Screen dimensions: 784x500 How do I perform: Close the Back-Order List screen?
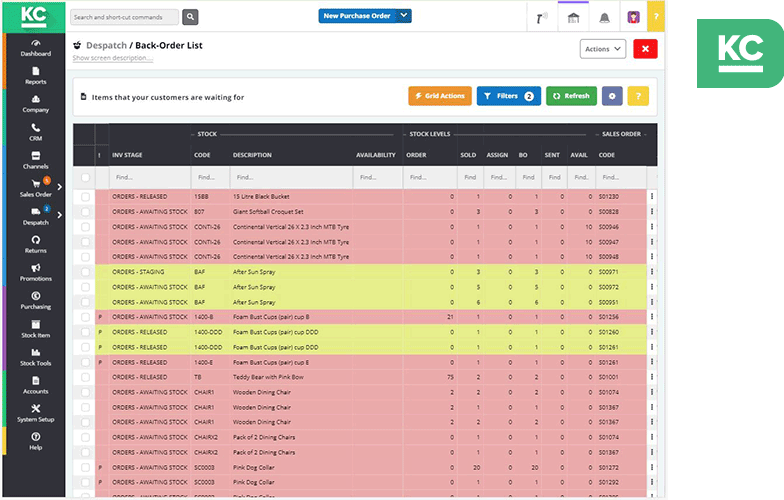pyautogui.click(x=645, y=49)
